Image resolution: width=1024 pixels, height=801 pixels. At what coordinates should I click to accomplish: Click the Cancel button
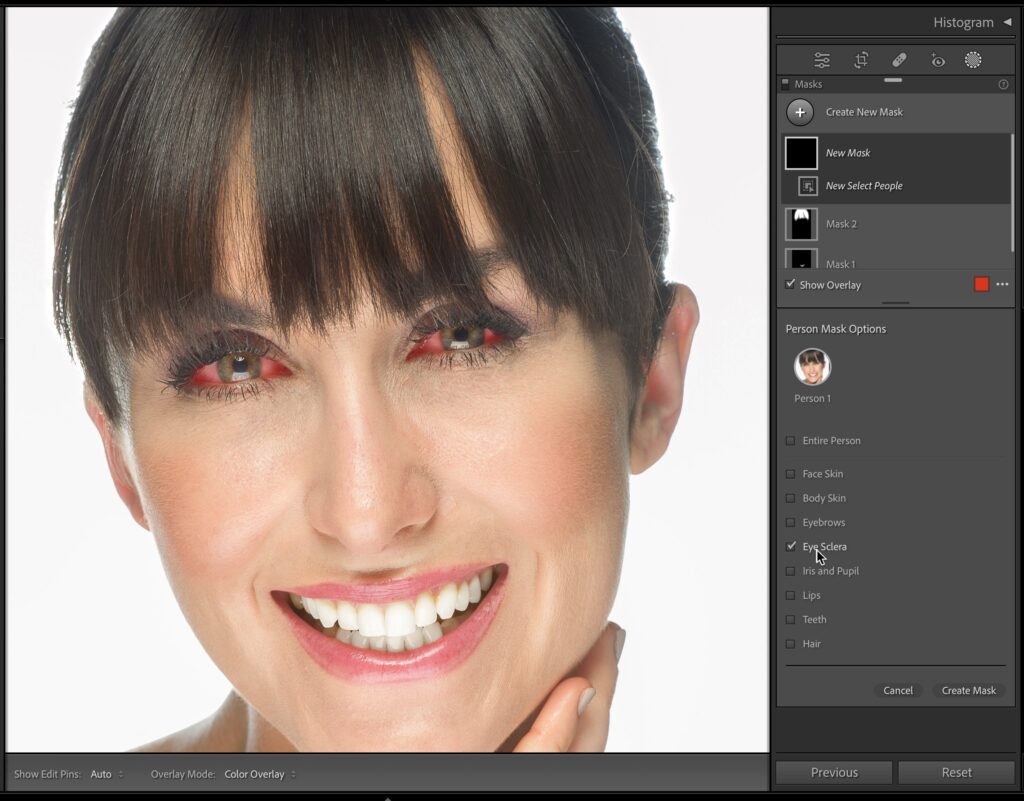pyautogui.click(x=898, y=690)
